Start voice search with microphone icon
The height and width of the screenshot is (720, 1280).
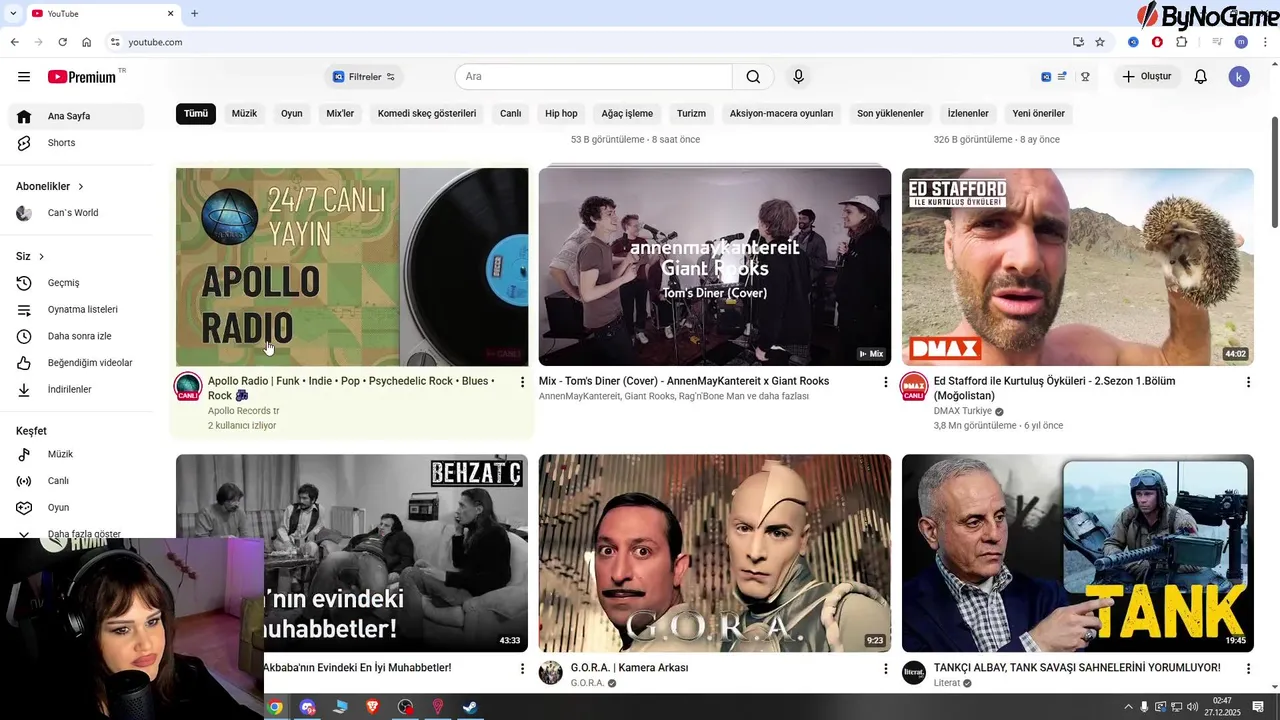[x=798, y=77]
